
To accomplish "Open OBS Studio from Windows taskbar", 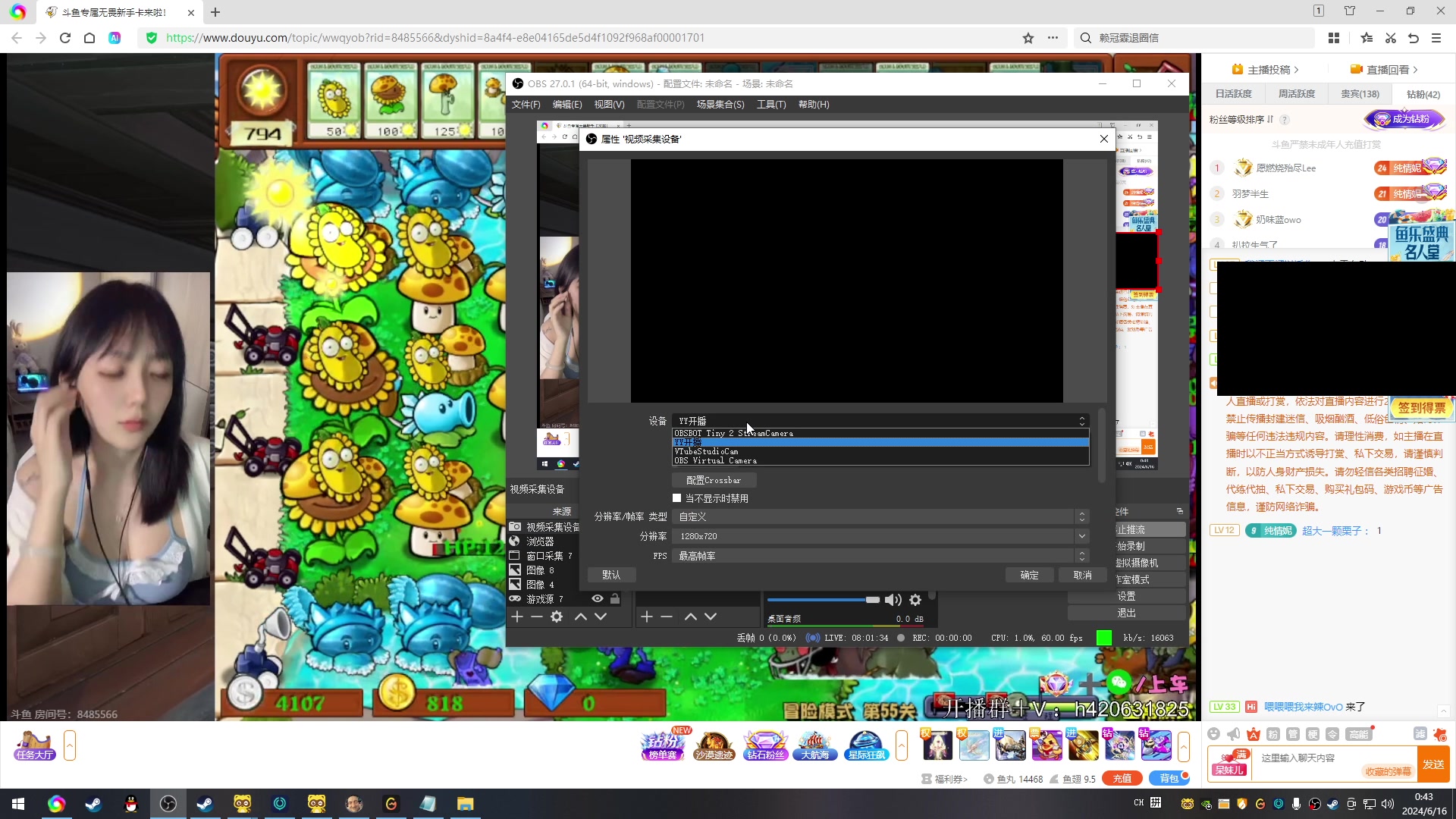I will point(168,804).
